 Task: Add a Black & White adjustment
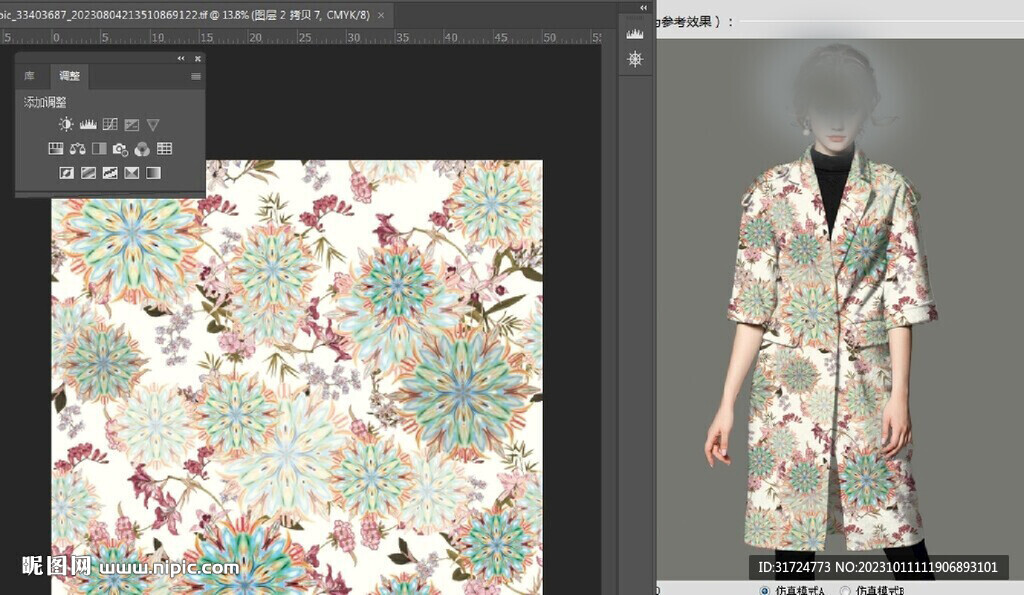point(99,149)
